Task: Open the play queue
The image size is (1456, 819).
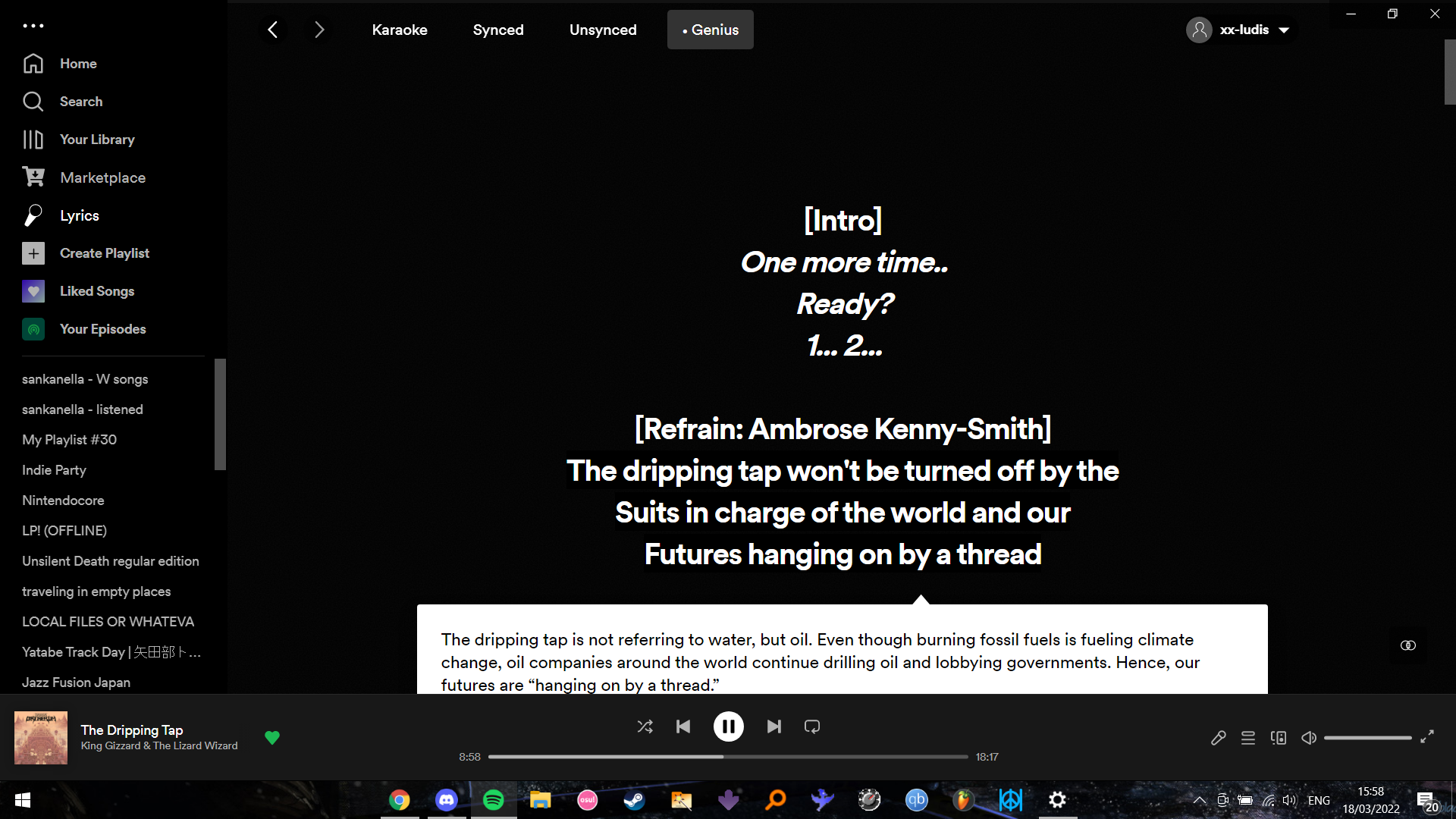Action: (x=1248, y=737)
